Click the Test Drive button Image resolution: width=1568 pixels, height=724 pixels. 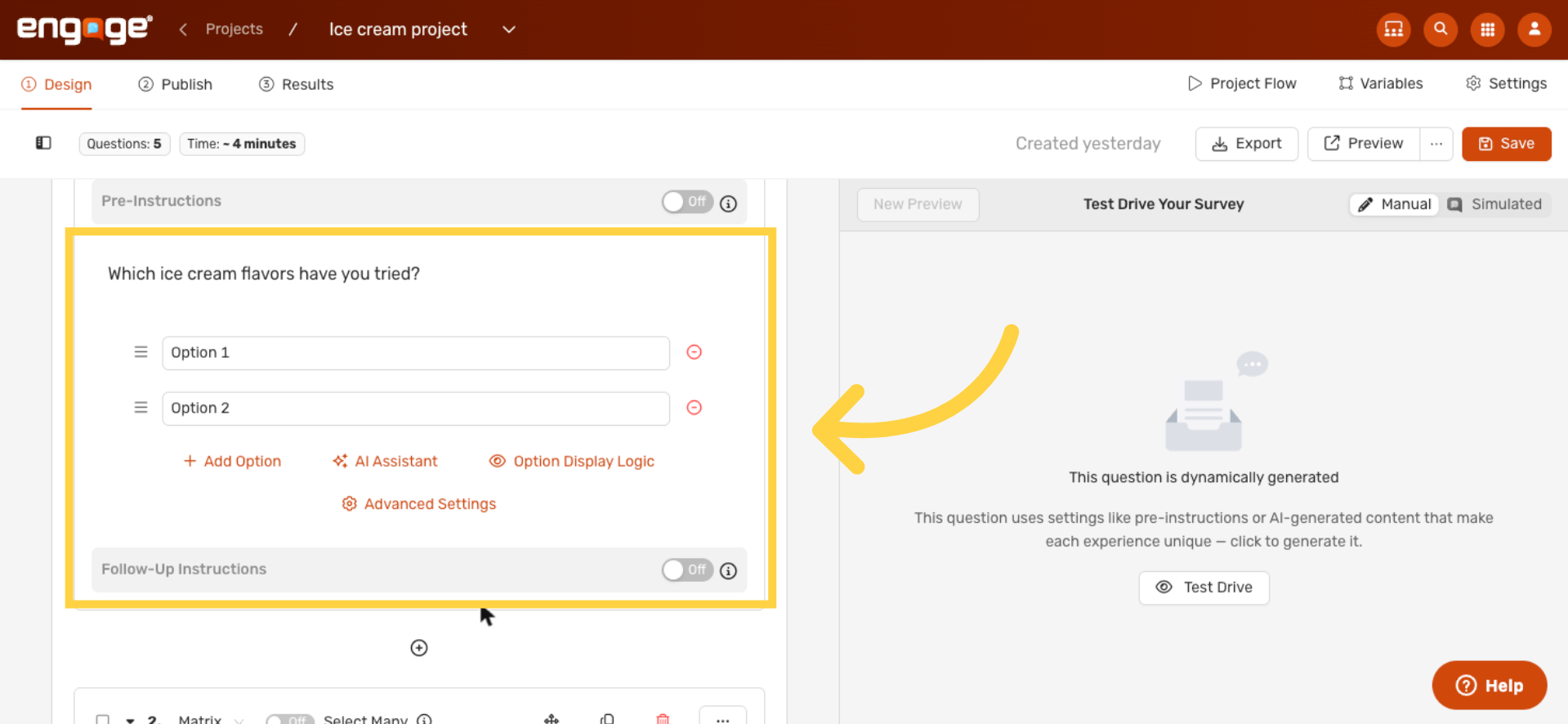coord(1204,588)
